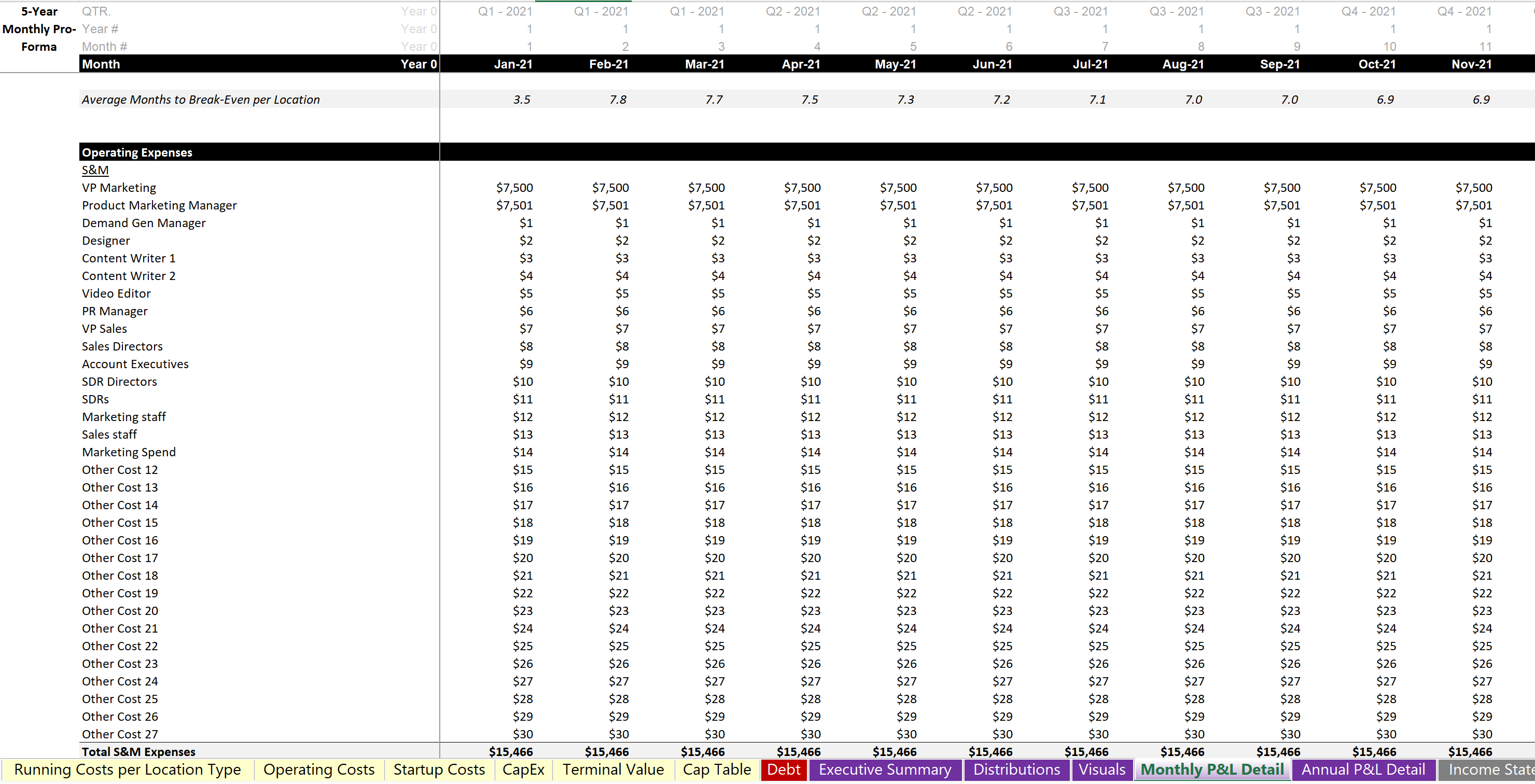Select the 7.8 break-even value for Feb-21
Image resolution: width=1535 pixels, height=784 pixels.
click(617, 100)
